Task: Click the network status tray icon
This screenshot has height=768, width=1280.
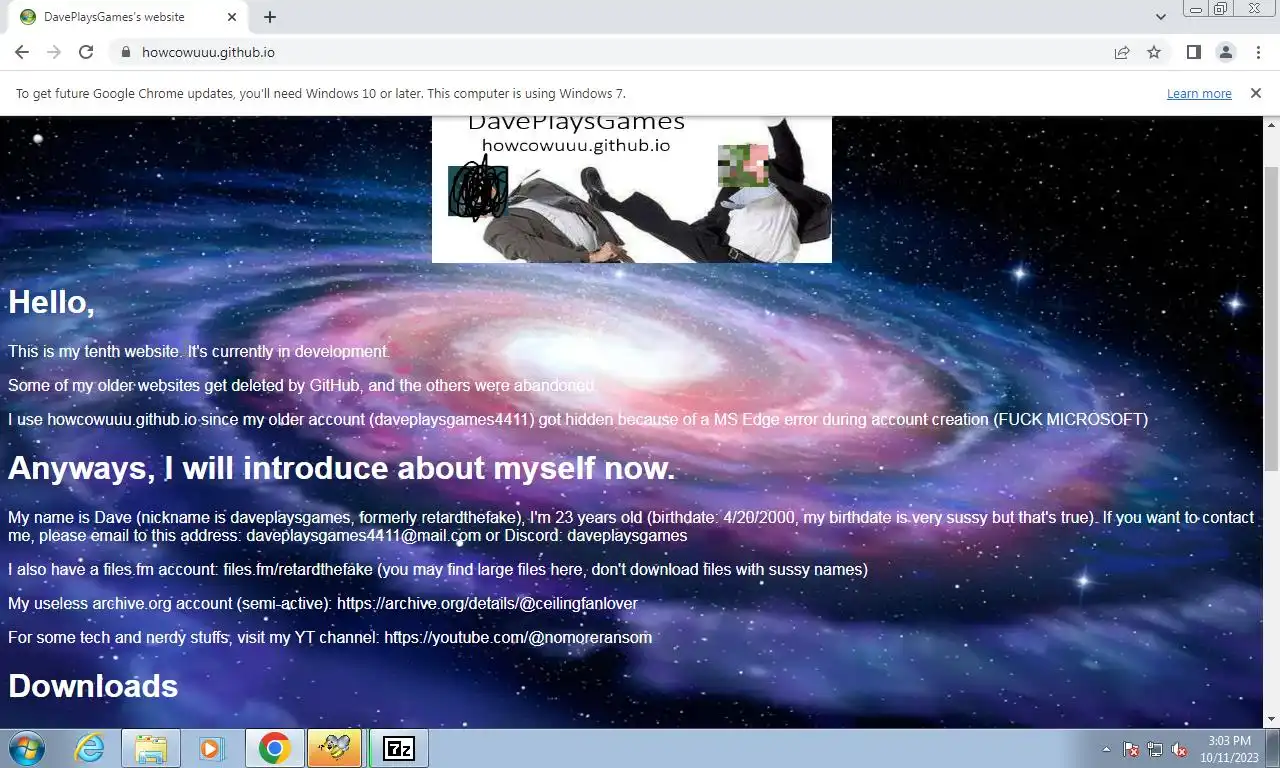Action: click(x=1155, y=749)
